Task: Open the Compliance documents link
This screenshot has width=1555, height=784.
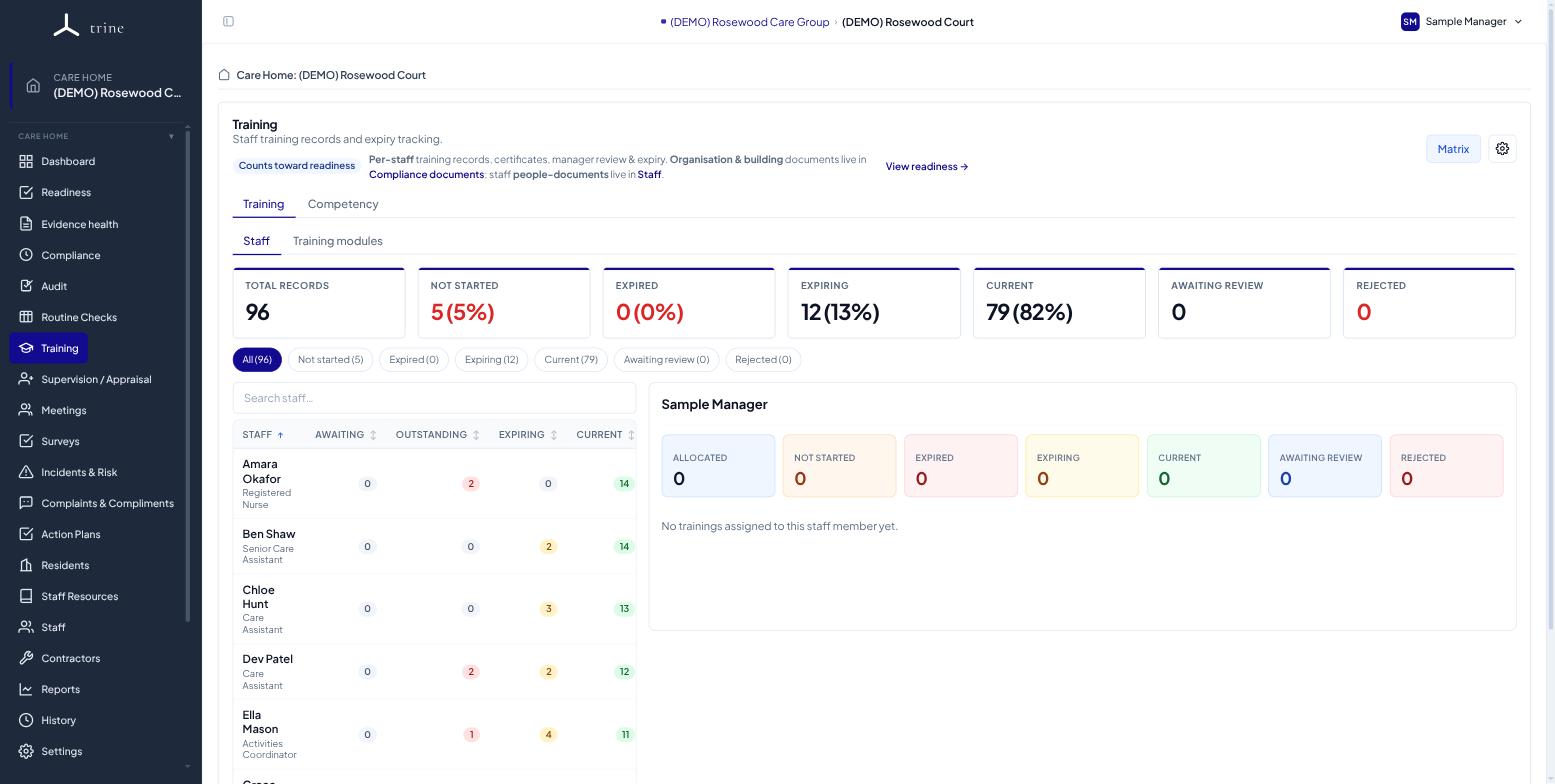Action: 427,175
